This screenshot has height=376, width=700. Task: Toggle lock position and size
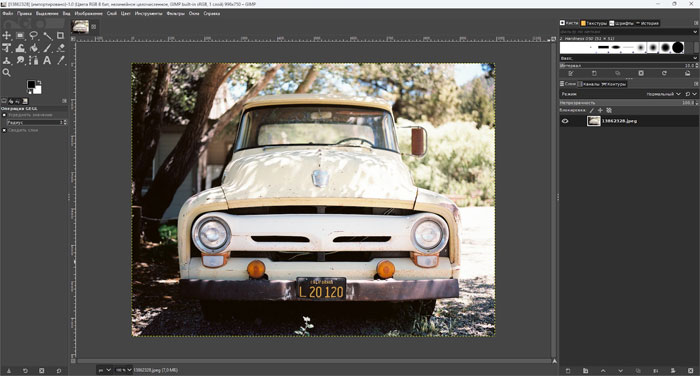600,110
